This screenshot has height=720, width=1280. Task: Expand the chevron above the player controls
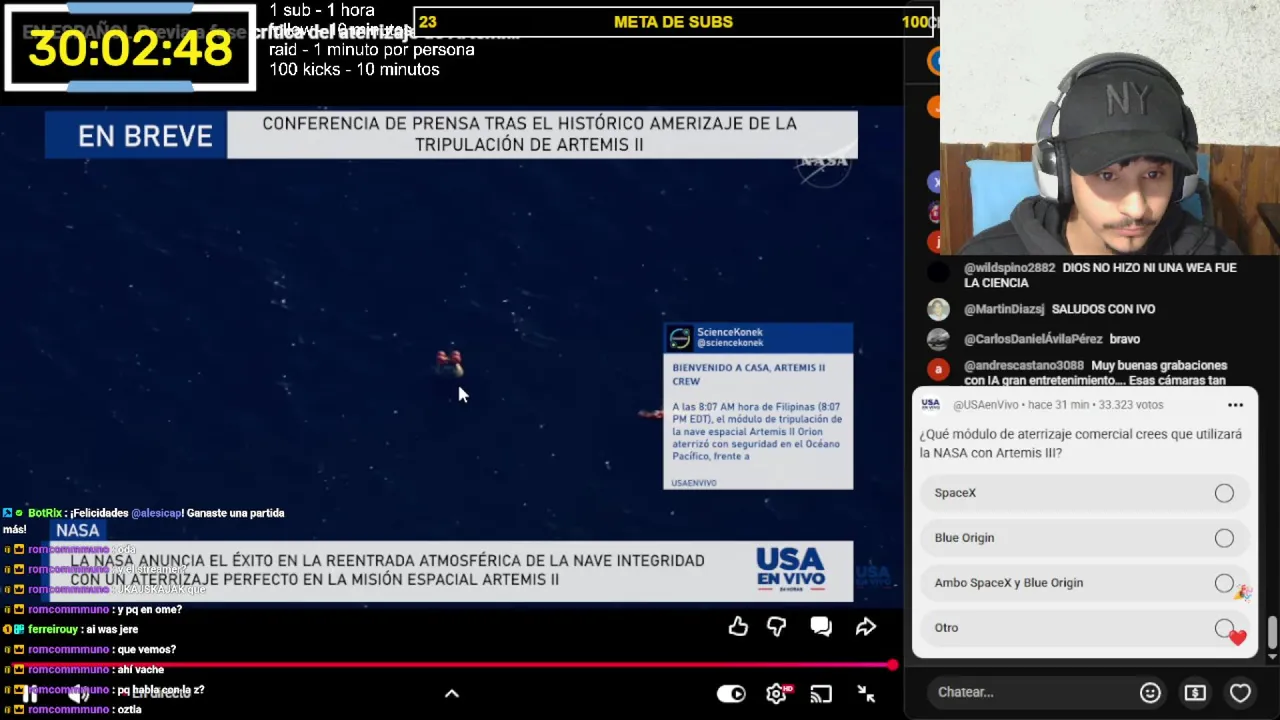click(451, 693)
